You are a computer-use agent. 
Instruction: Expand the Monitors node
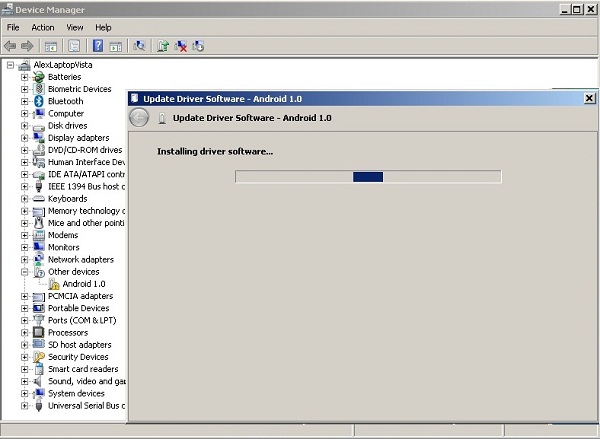click(25, 248)
